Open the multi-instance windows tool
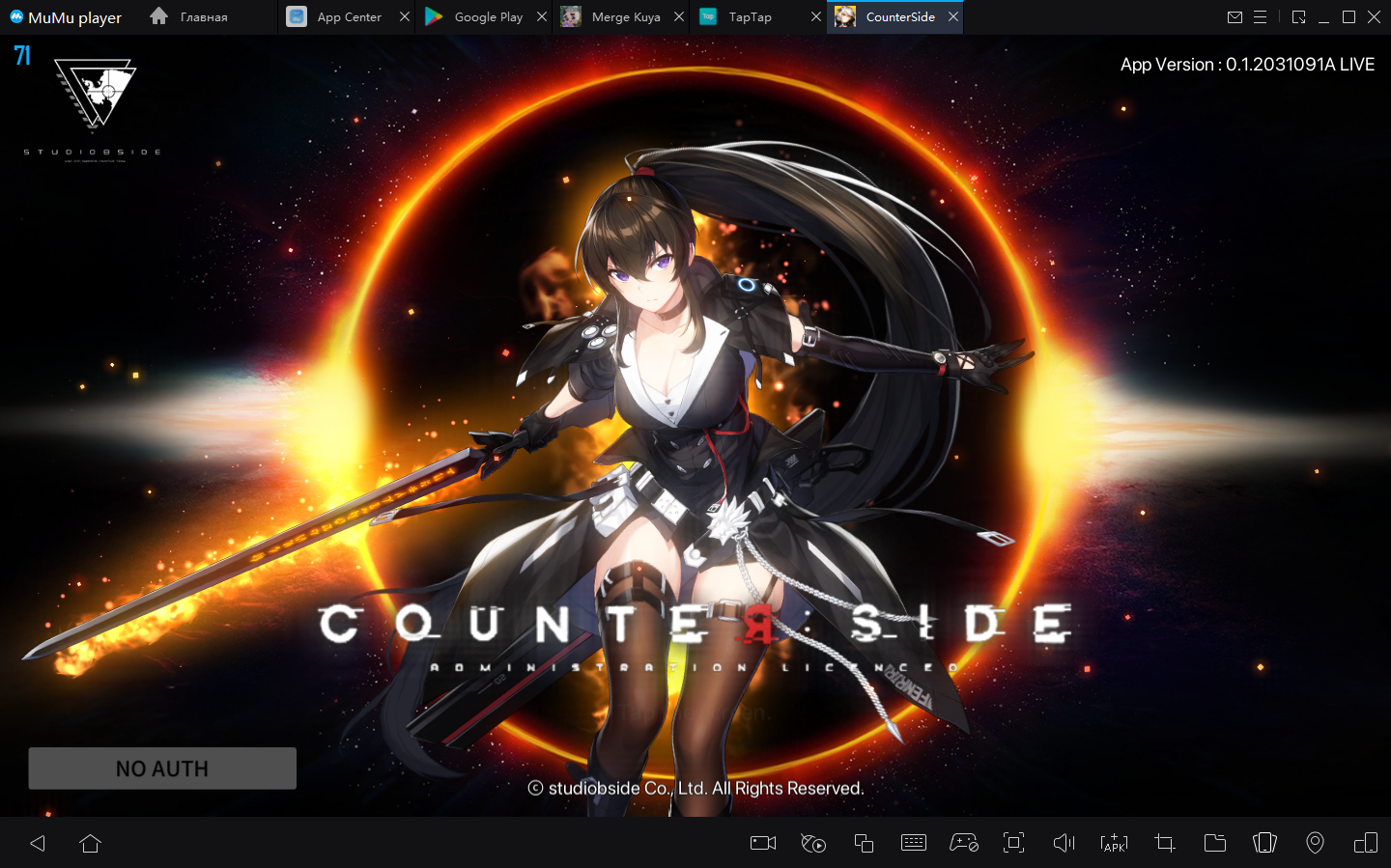The image size is (1391, 868). 864,843
